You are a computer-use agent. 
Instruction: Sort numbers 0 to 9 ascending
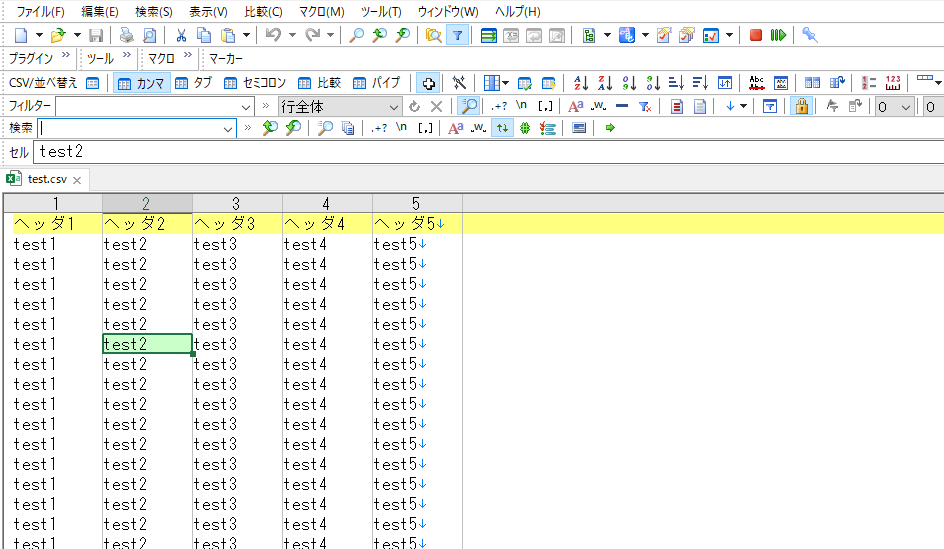[629, 82]
